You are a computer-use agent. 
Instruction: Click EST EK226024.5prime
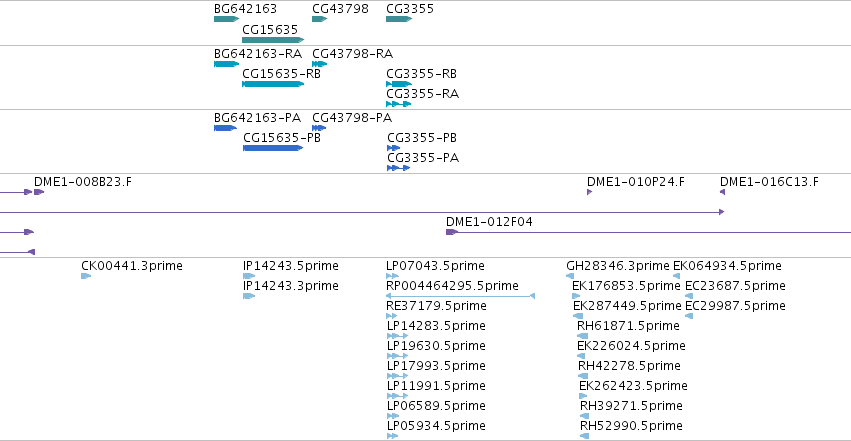coord(581,356)
